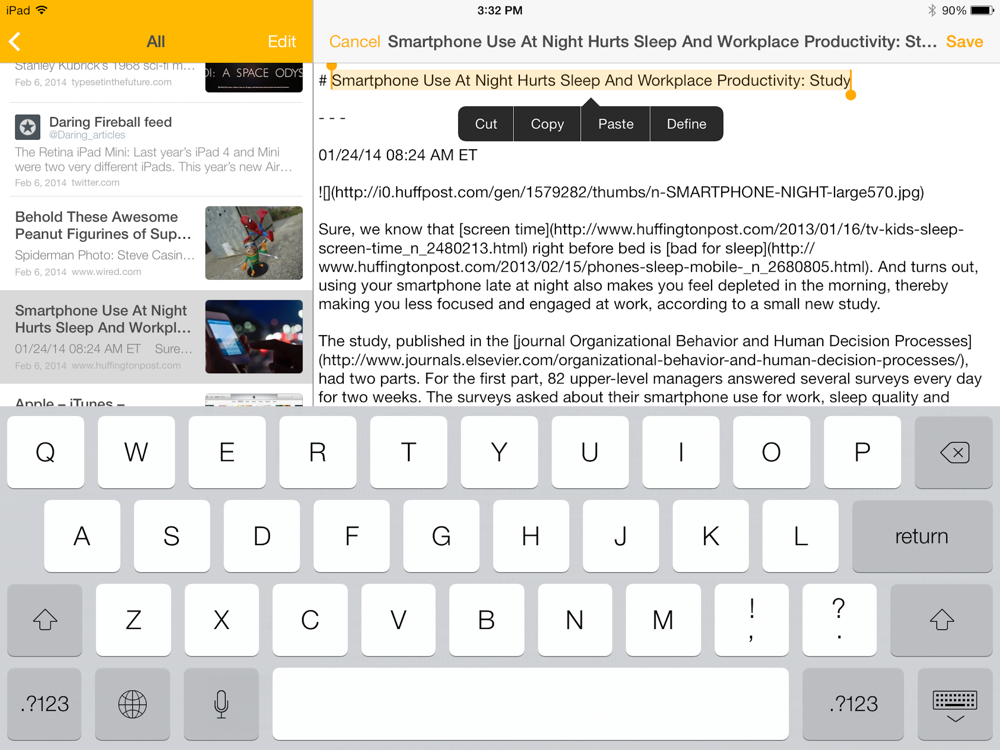This screenshot has height=750, width=1000.
Task: Tap the N key on keyboard
Action: (575, 620)
